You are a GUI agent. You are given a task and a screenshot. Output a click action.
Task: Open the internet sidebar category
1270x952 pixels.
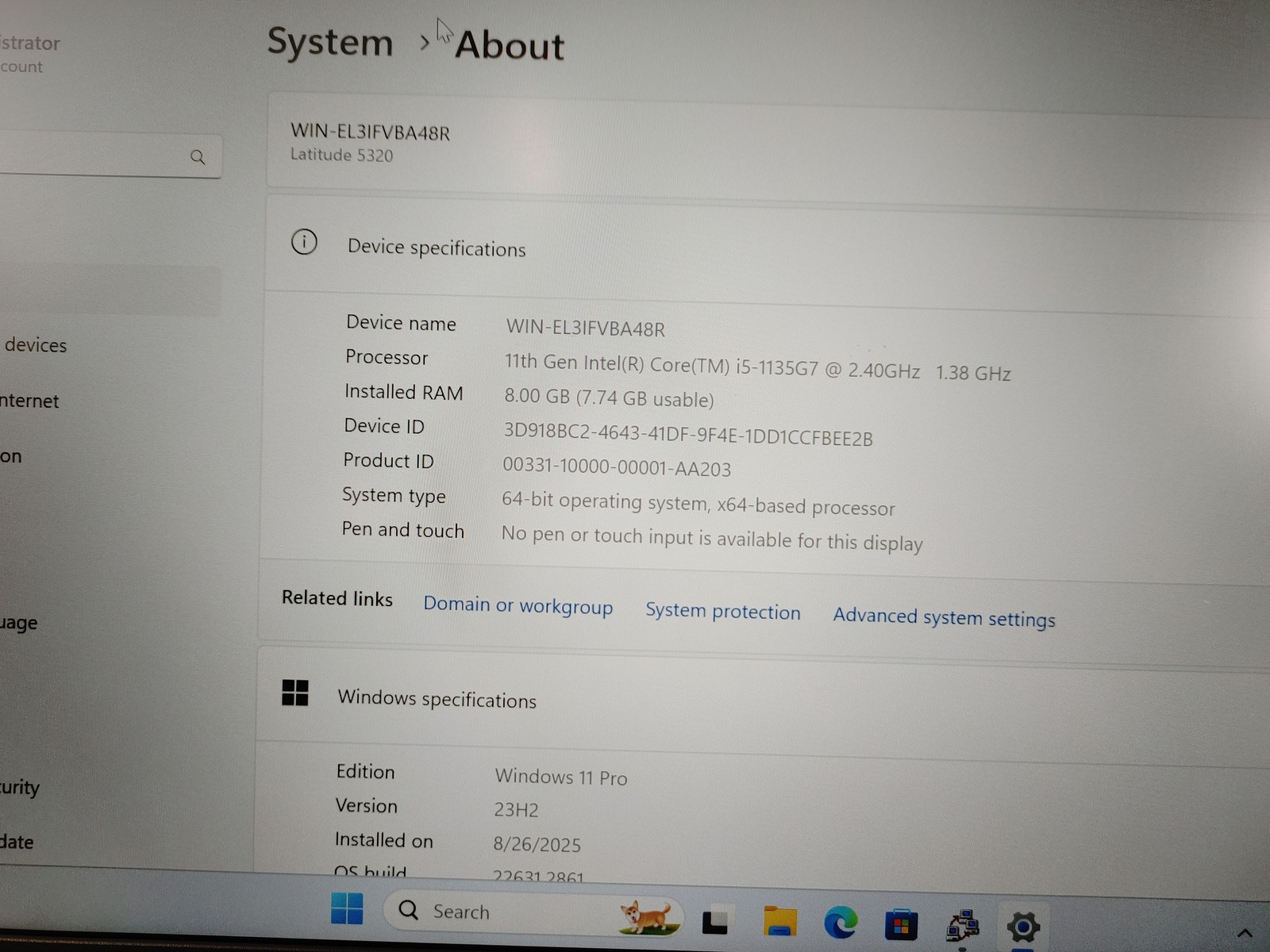coord(29,401)
